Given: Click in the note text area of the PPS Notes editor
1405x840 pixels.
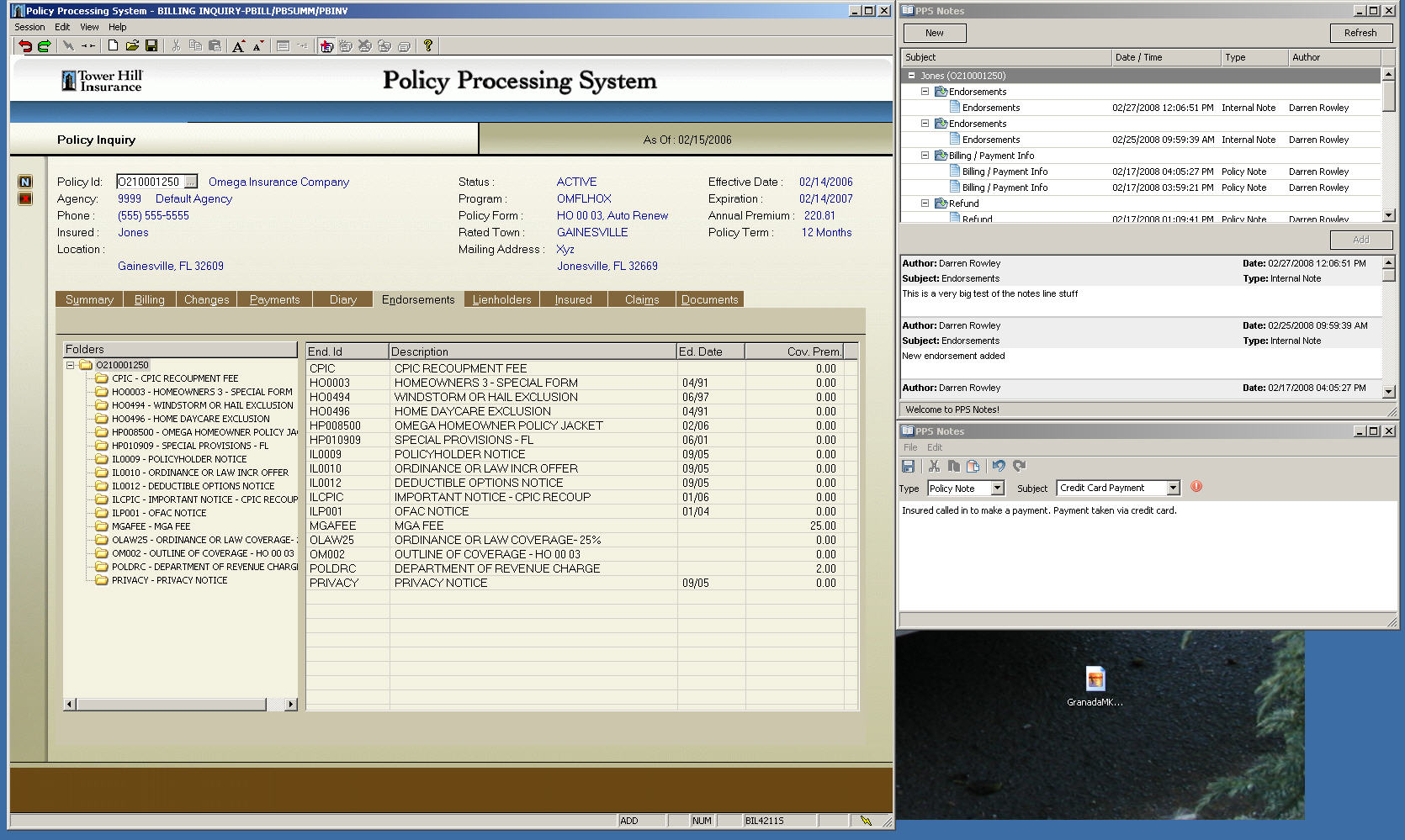Looking at the screenshot, I should pyautogui.click(x=1148, y=557).
